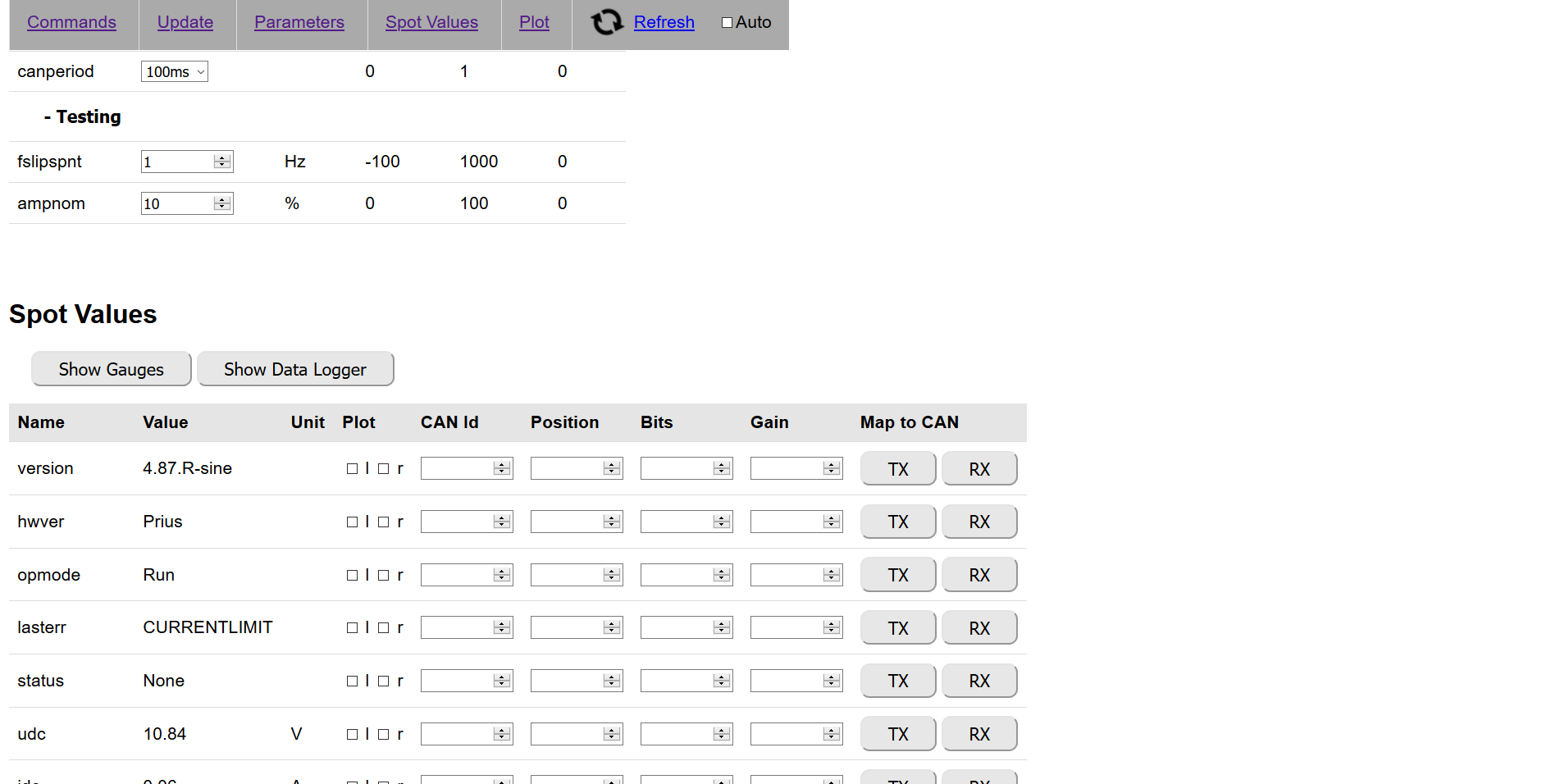Screen dimensions: 1560x784
Task: Click the Refresh link
Action: (x=664, y=22)
